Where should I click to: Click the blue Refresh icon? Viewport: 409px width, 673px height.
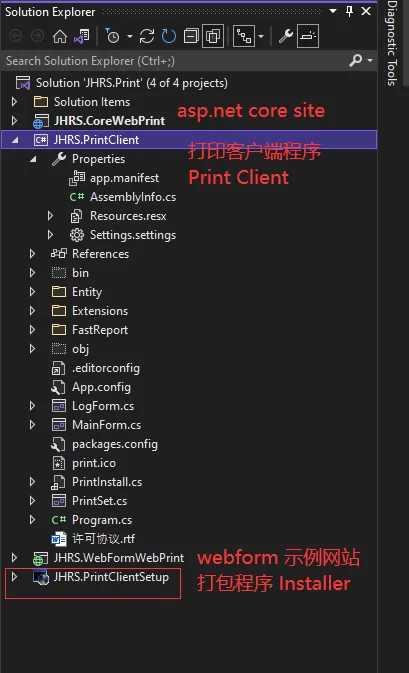(x=169, y=36)
